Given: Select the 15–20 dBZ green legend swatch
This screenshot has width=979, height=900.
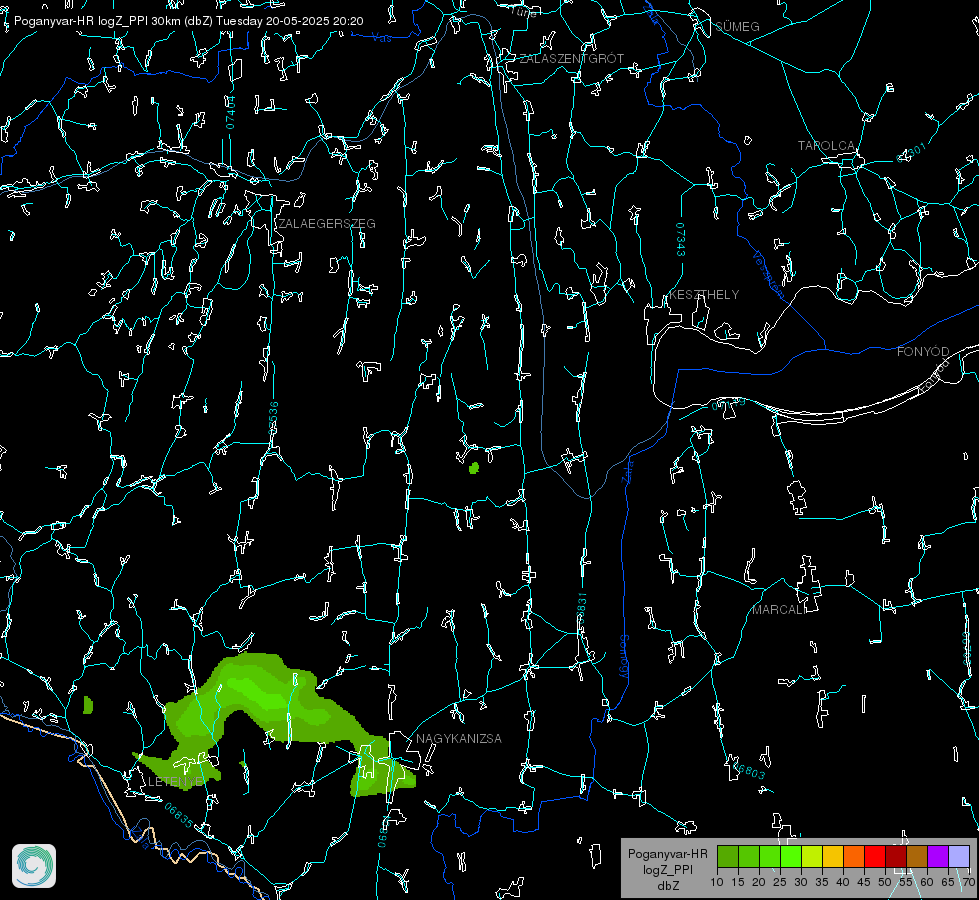Looking at the screenshot, I should pyautogui.click(x=749, y=856).
